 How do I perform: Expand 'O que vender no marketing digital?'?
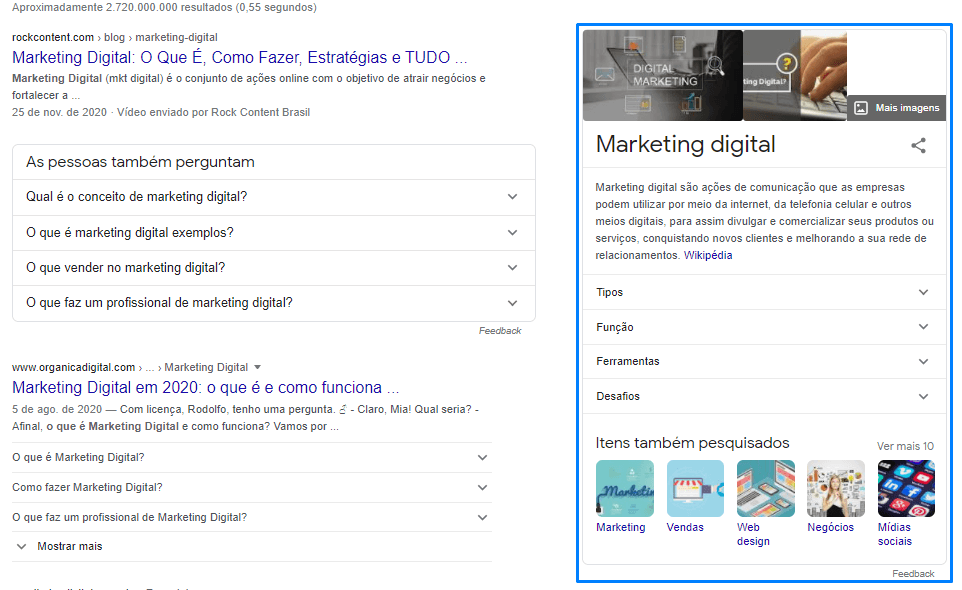[512, 267]
